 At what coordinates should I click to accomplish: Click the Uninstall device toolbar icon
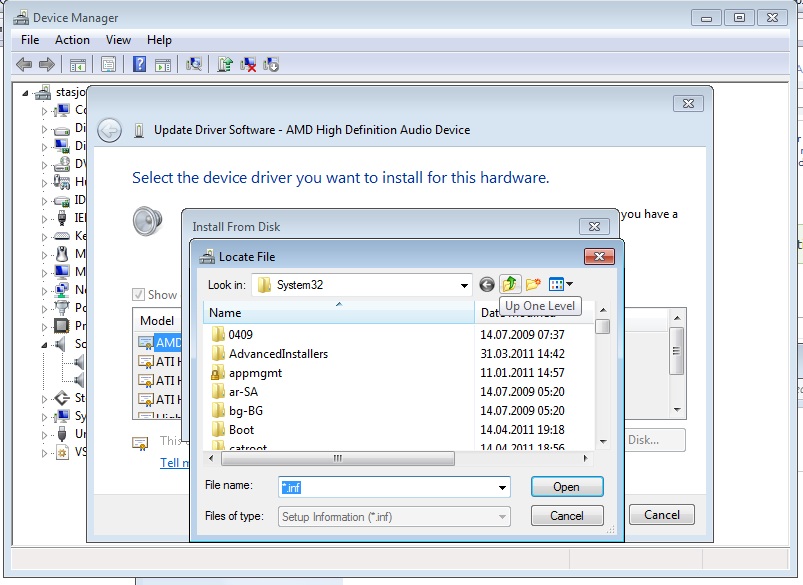[x=248, y=64]
